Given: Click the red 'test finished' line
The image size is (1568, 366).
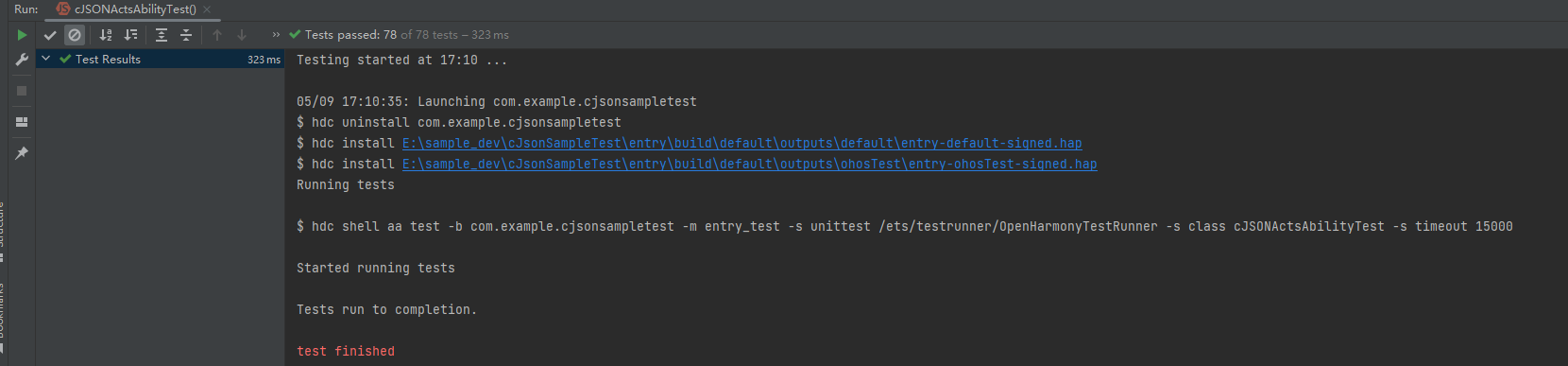Looking at the screenshot, I should [346, 352].
